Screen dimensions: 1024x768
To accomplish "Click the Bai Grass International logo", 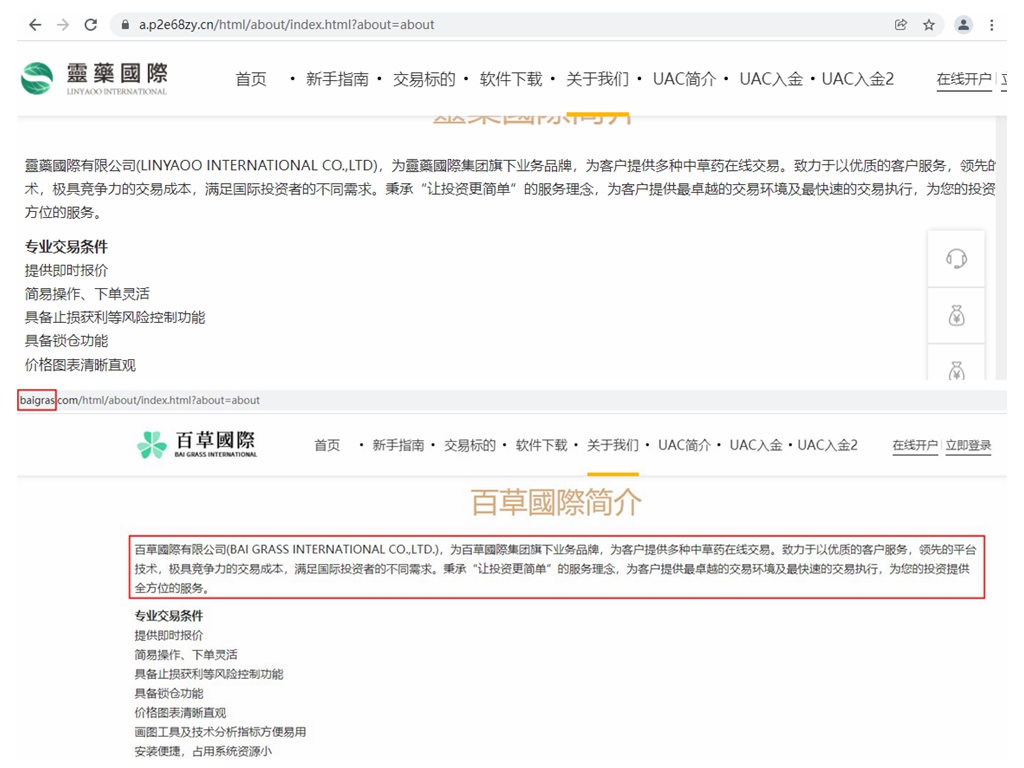I will 197,445.
